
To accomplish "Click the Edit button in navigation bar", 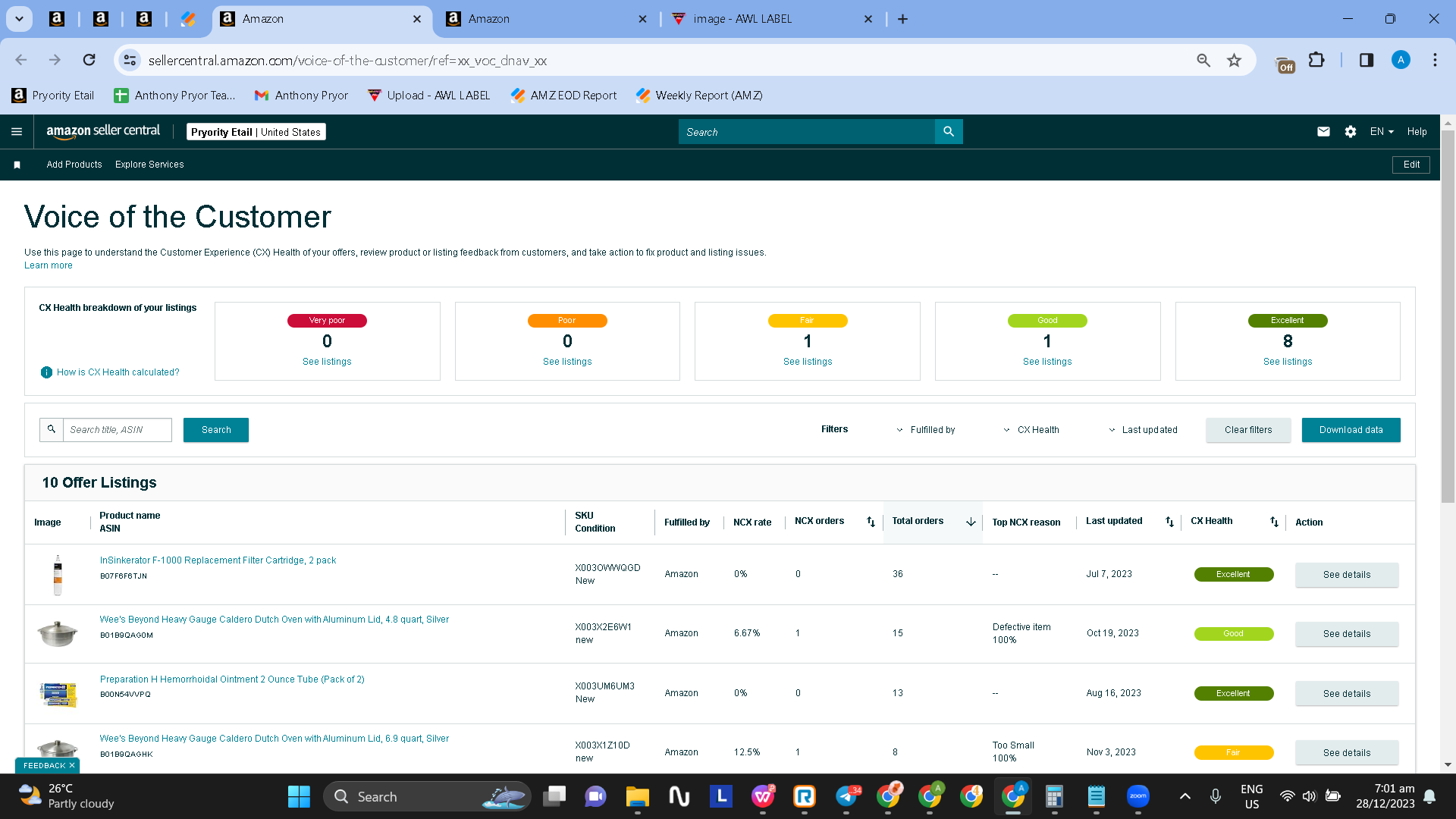I will tap(1411, 165).
